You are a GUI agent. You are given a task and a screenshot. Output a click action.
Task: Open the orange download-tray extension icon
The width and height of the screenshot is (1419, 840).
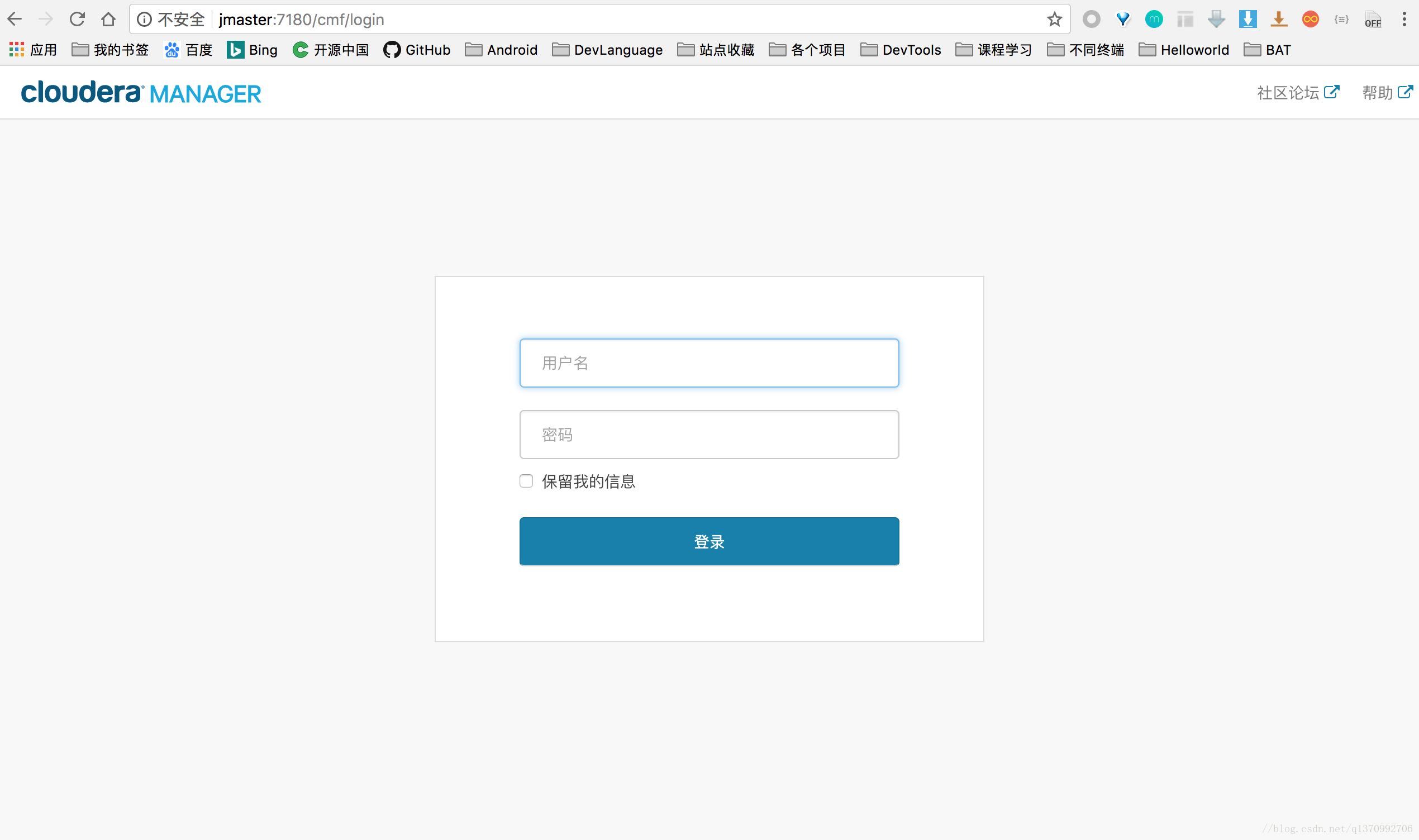(1279, 20)
